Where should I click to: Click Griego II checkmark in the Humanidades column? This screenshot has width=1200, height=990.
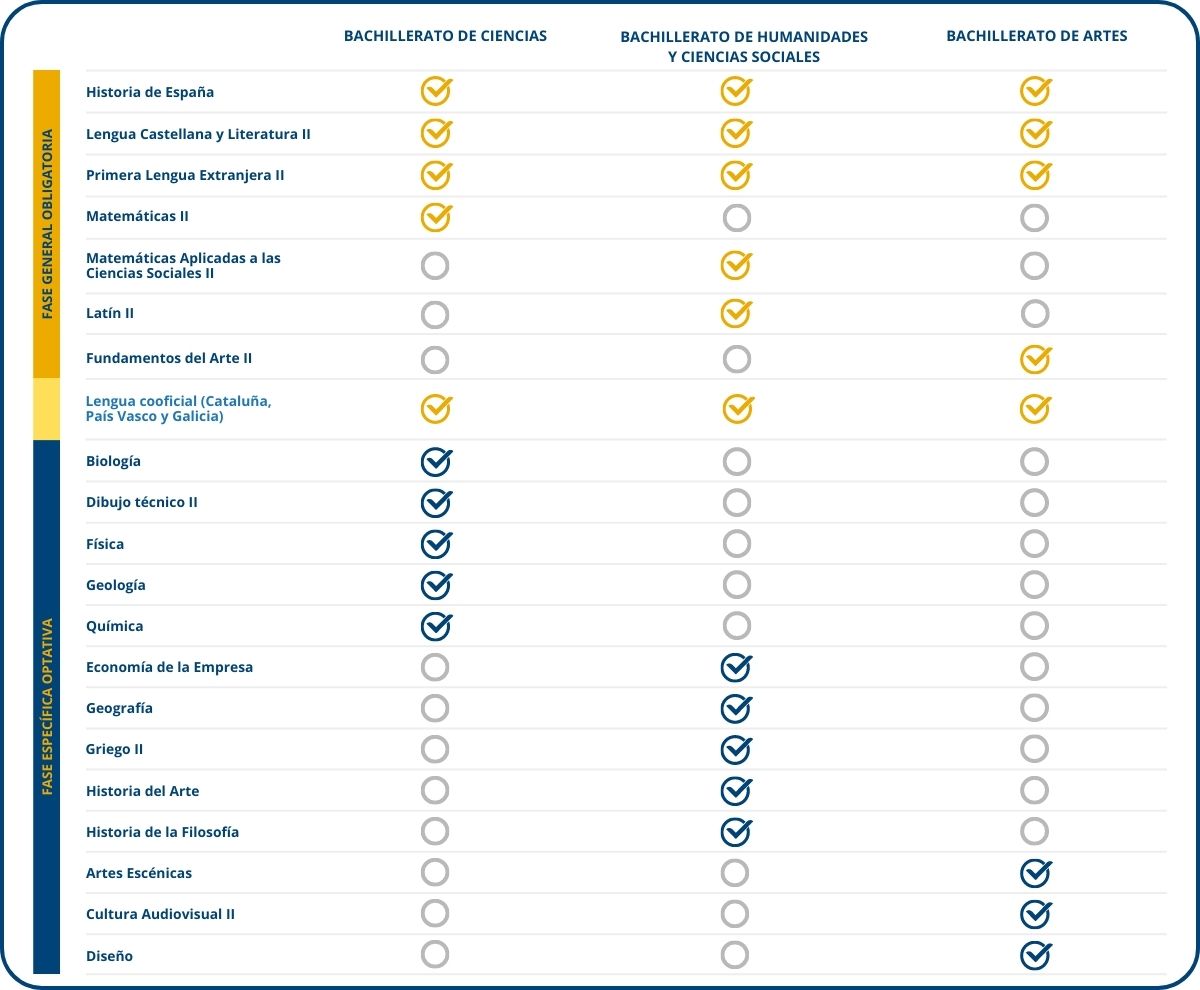point(735,749)
